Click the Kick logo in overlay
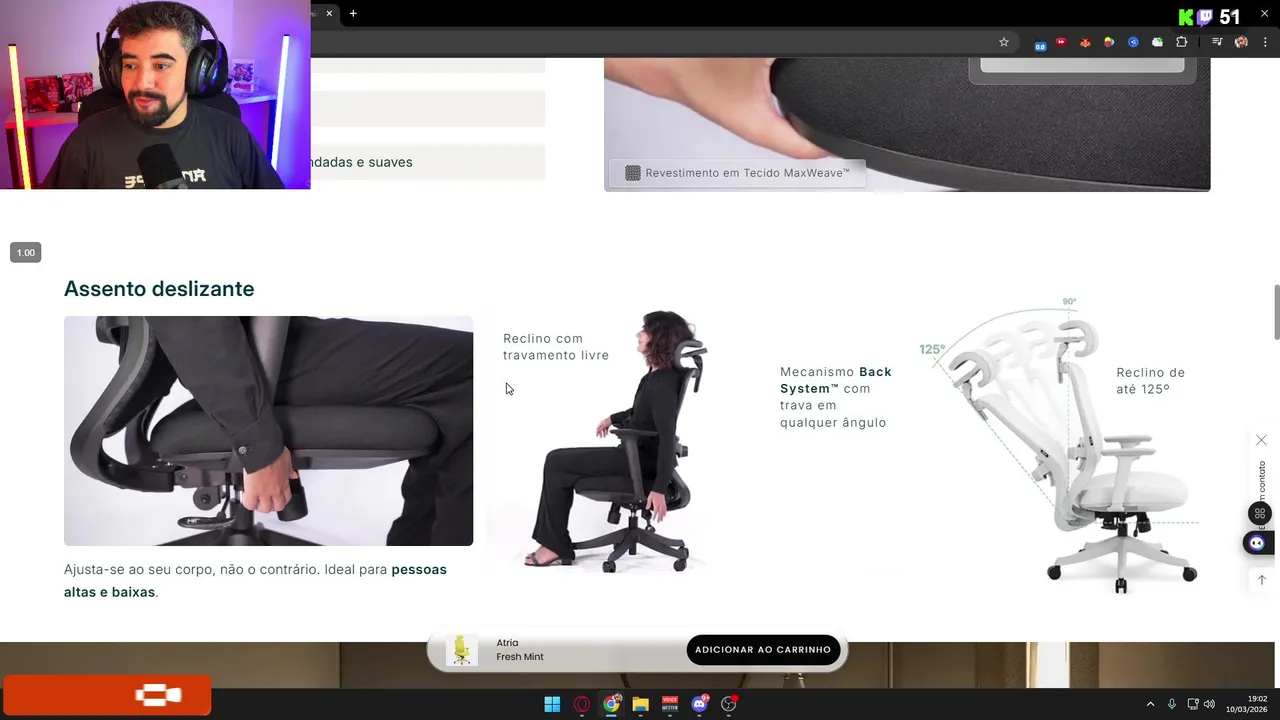Viewport: 1280px width, 720px height. tap(1186, 17)
